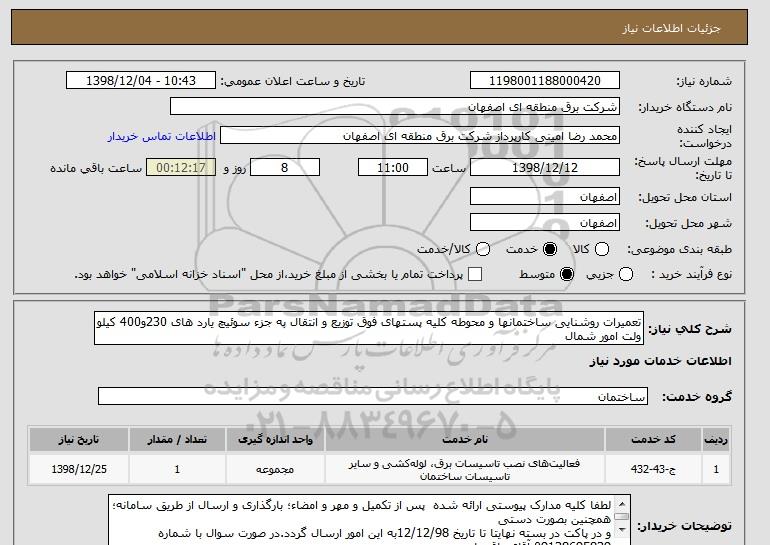Click the delivery province field استان محل تحویل
This screenshot has width=770, height=545.
click(545, 197)
